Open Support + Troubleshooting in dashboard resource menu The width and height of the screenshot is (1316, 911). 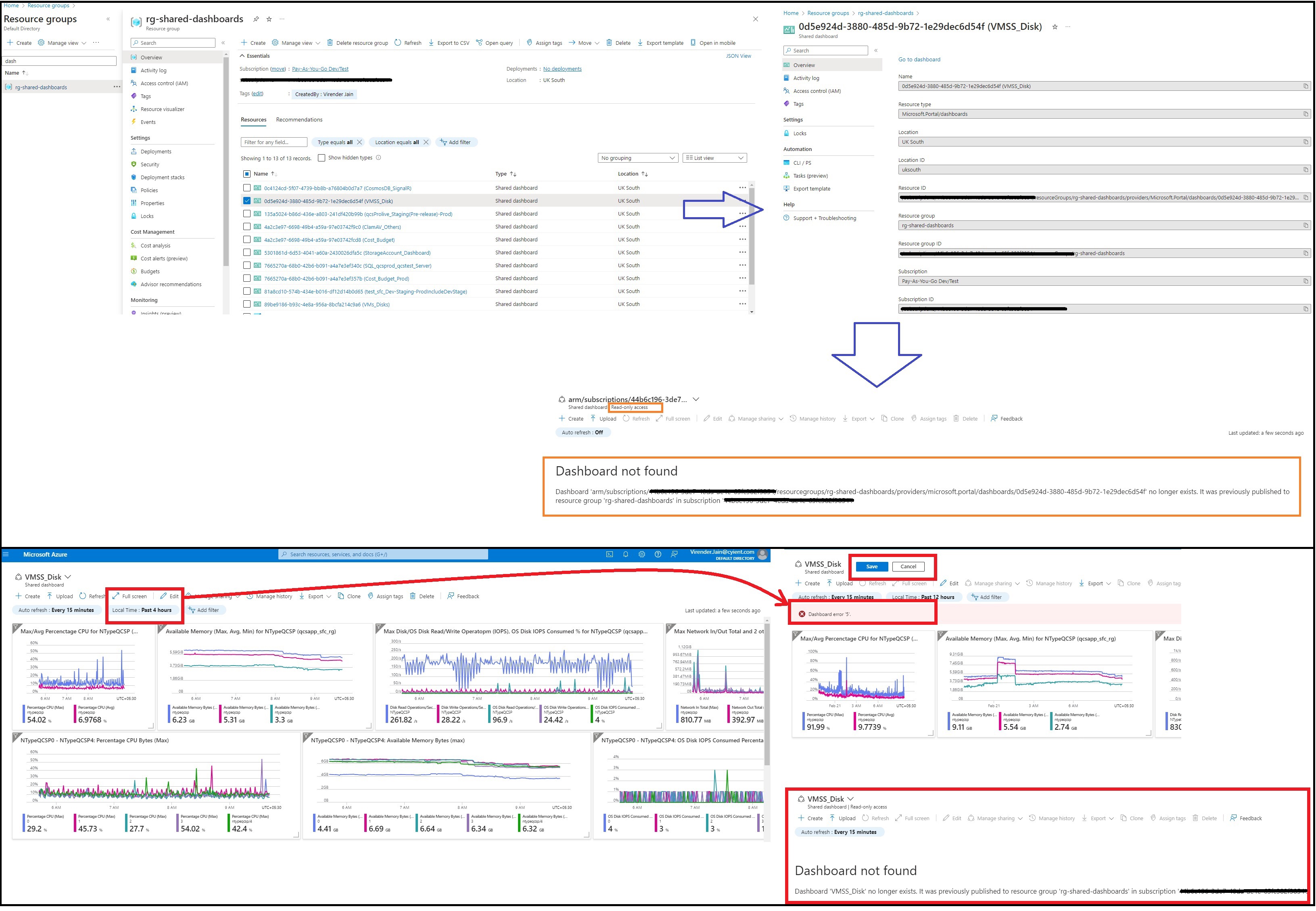[x=824, y=219]
